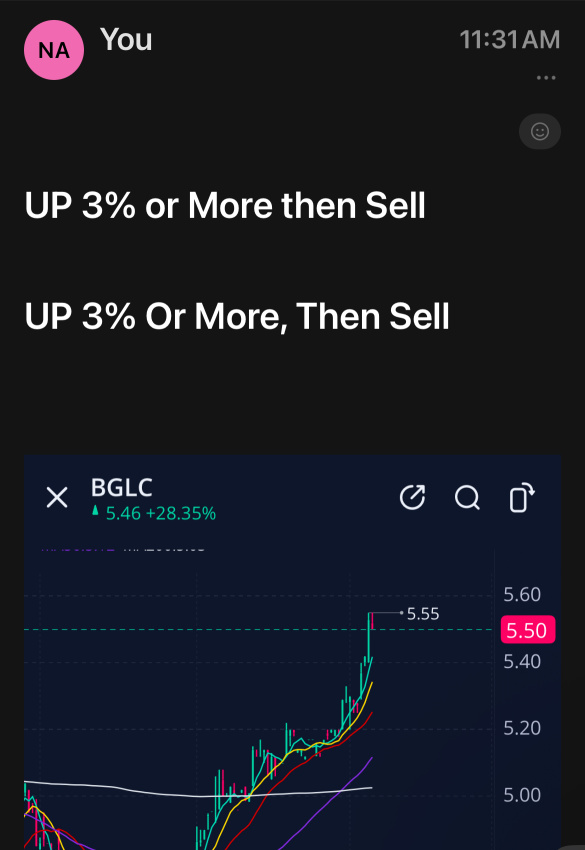Image resolution: width=585 pixels, height=850 pixels.
Task: Tap the sender name You
Action: 126,40
